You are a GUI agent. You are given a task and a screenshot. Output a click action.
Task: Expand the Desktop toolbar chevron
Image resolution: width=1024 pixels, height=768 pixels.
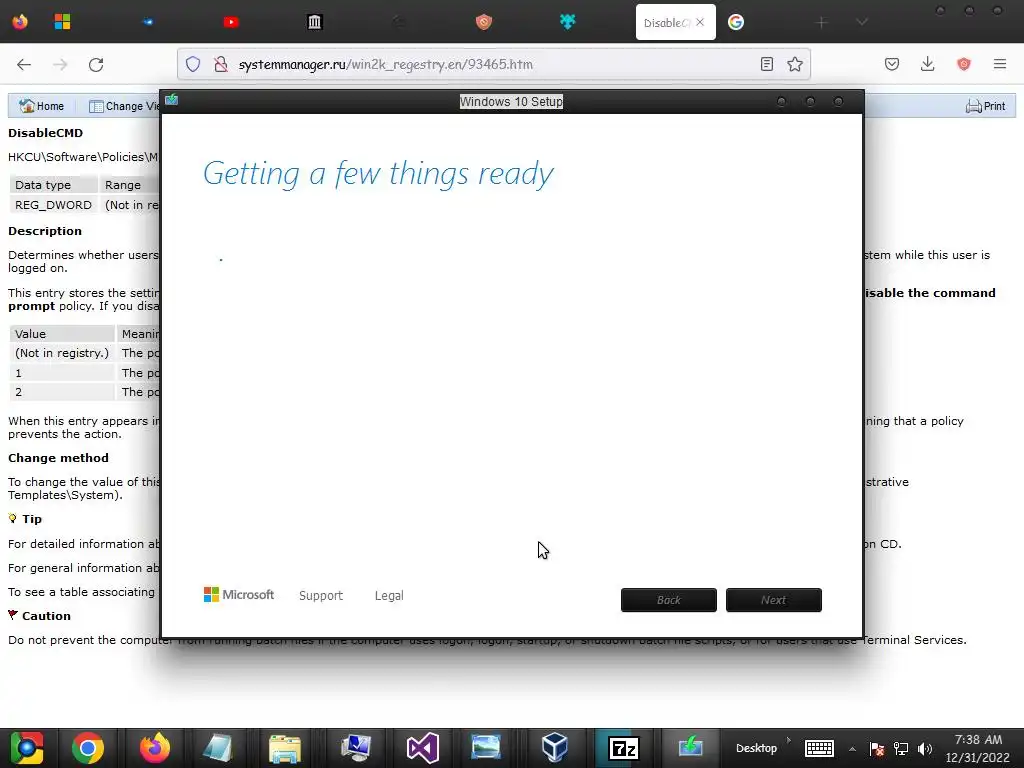(x=789, y=740)
